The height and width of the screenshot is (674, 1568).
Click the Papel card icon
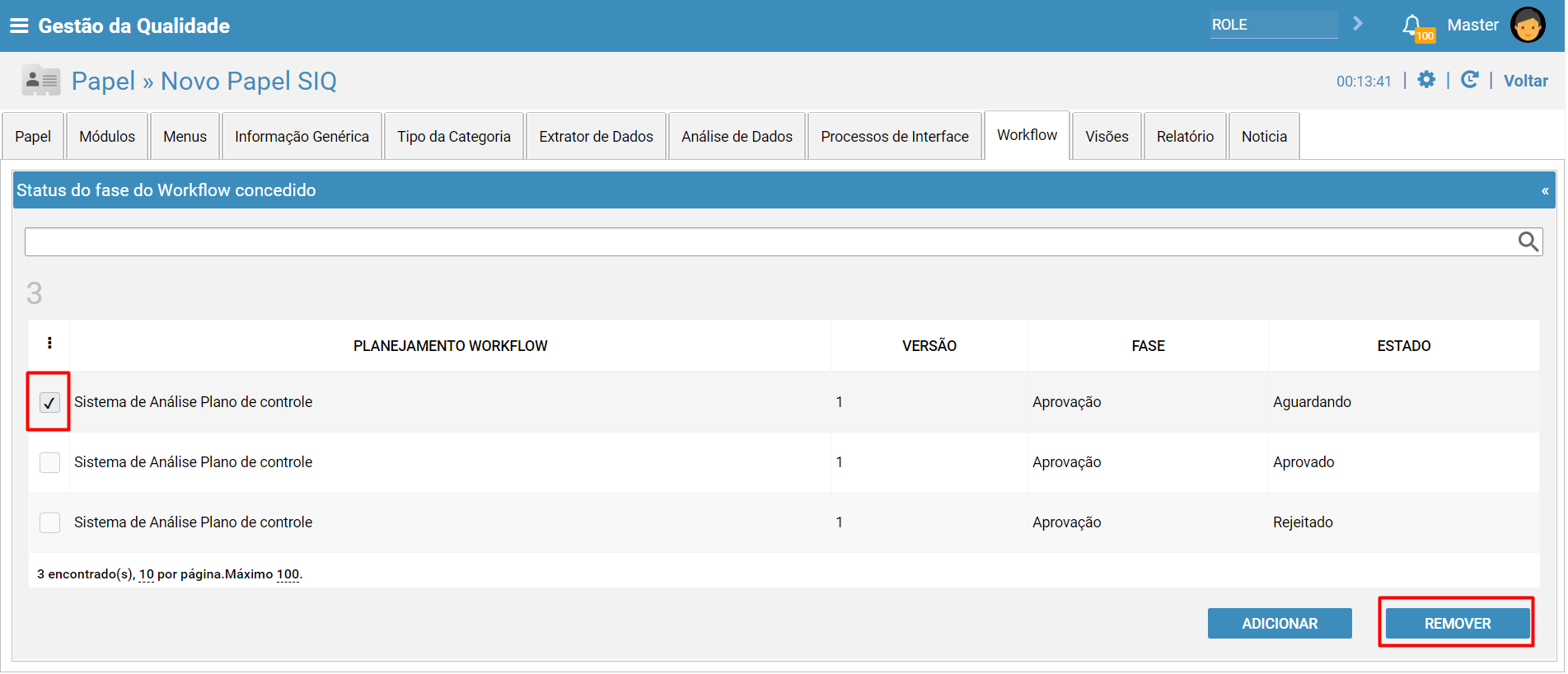[x=41, y=80]
